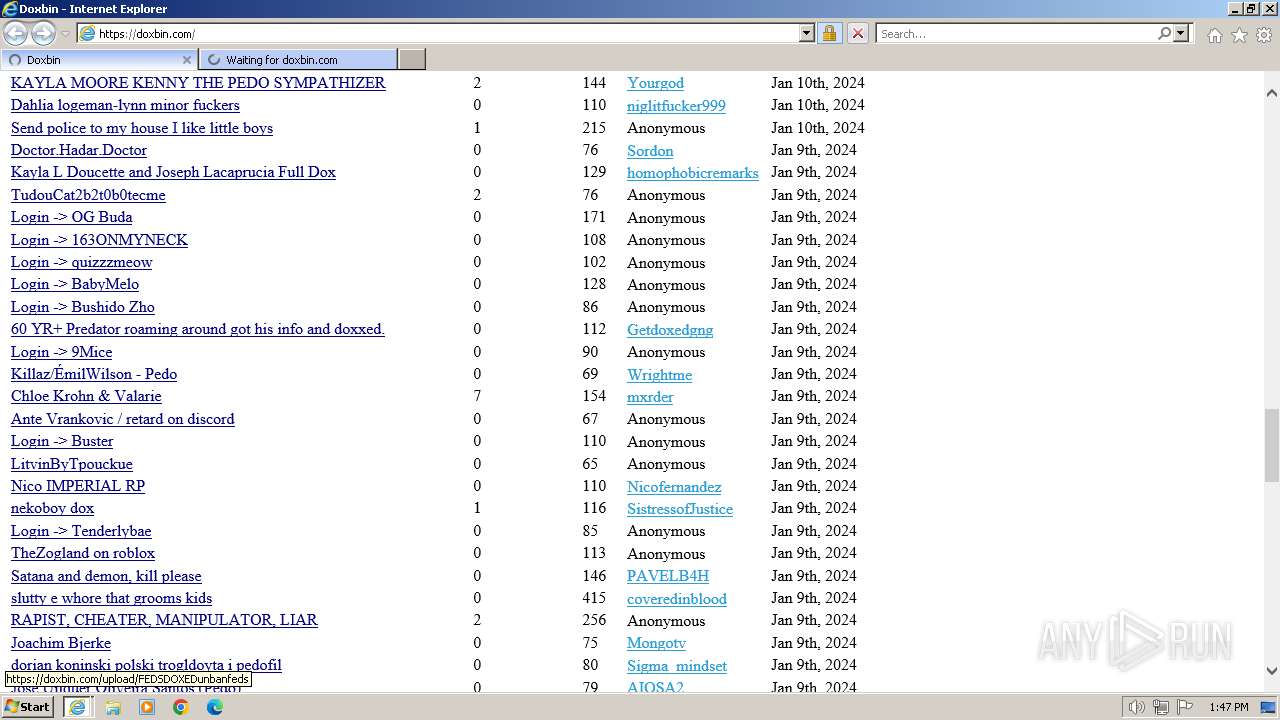Image resolution: width=1280 pixels, height=720 pixels.
Task: Open the 'Login -> quizzzmeow' link
Action: tap(81, 262)
